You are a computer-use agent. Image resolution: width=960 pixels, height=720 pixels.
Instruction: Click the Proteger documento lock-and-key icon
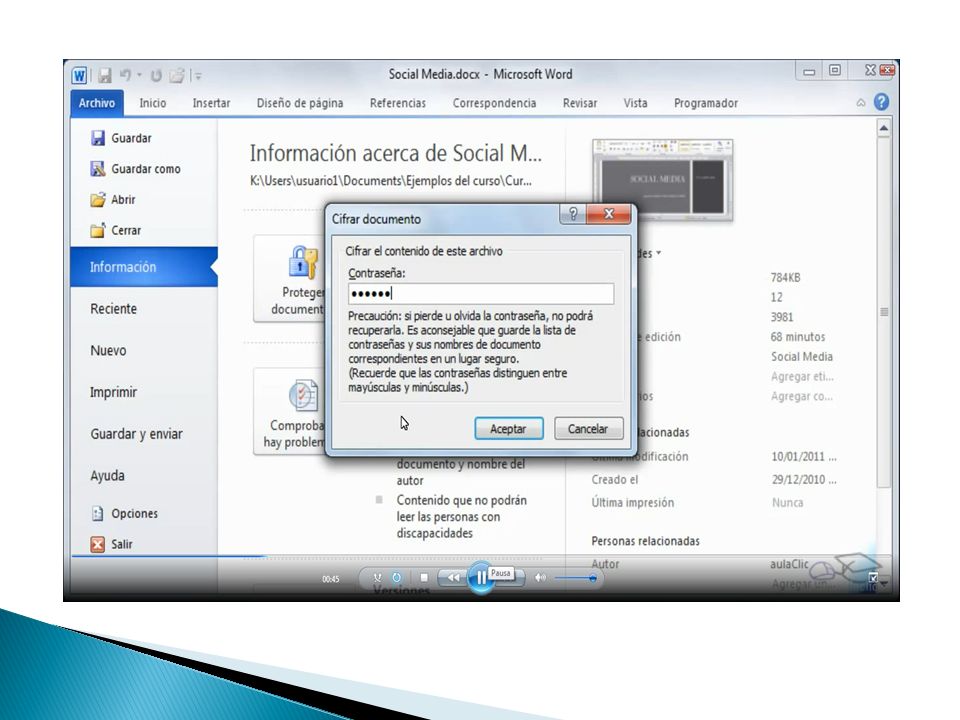coord(302,263)
